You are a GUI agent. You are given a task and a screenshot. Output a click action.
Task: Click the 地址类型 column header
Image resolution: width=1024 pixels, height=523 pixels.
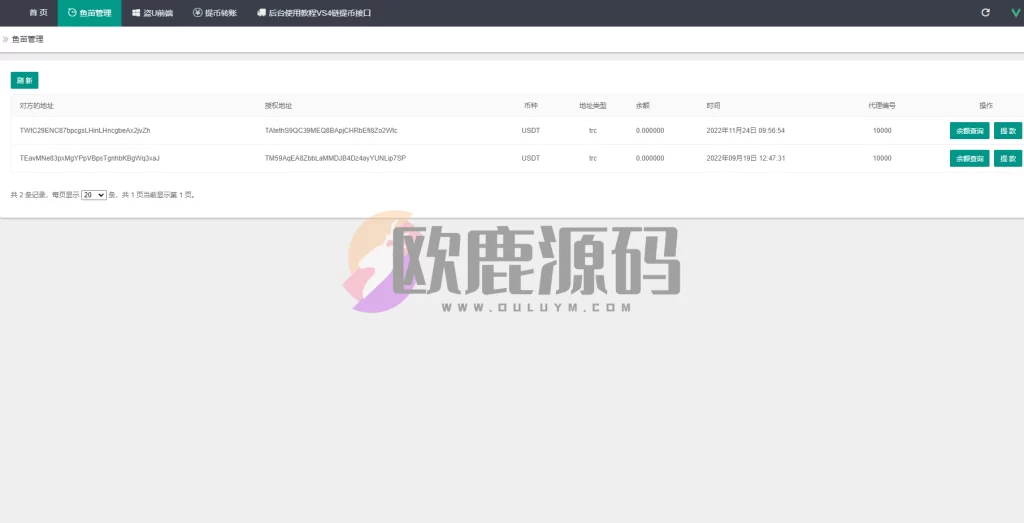(593, 106)
